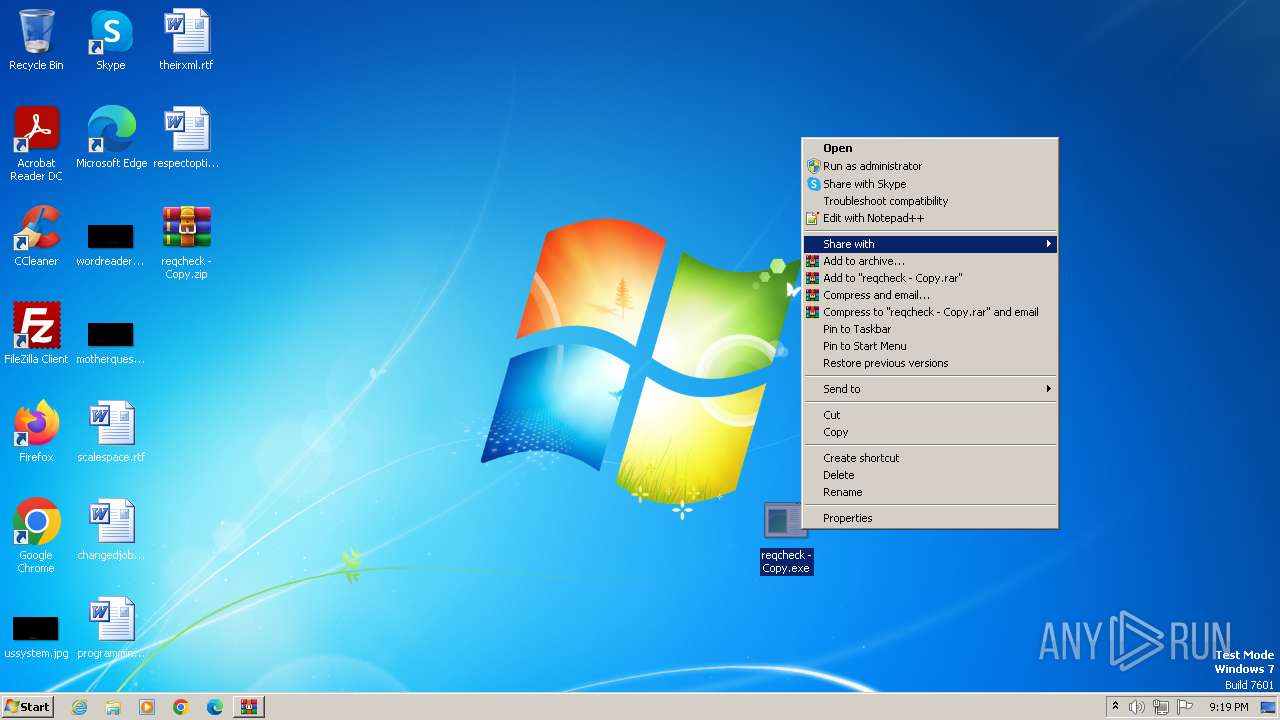Expand the Share with submenu
The height and width of the screenshot is (720, 1280).
tap(930, 244)
